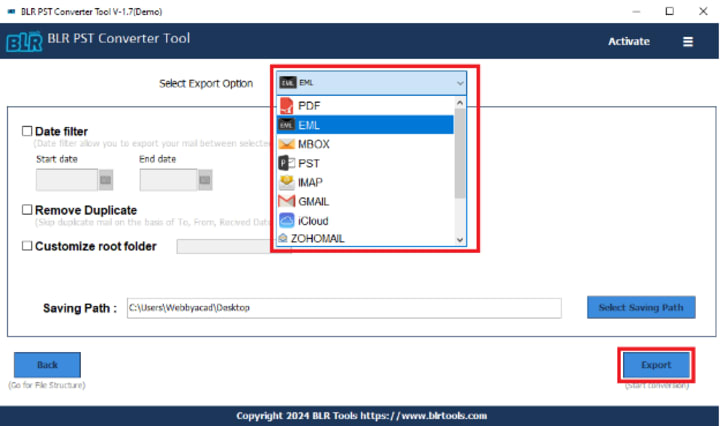Click the export list scrollbar thumb
The image size is (720, 426).
[x=460, y=153]
